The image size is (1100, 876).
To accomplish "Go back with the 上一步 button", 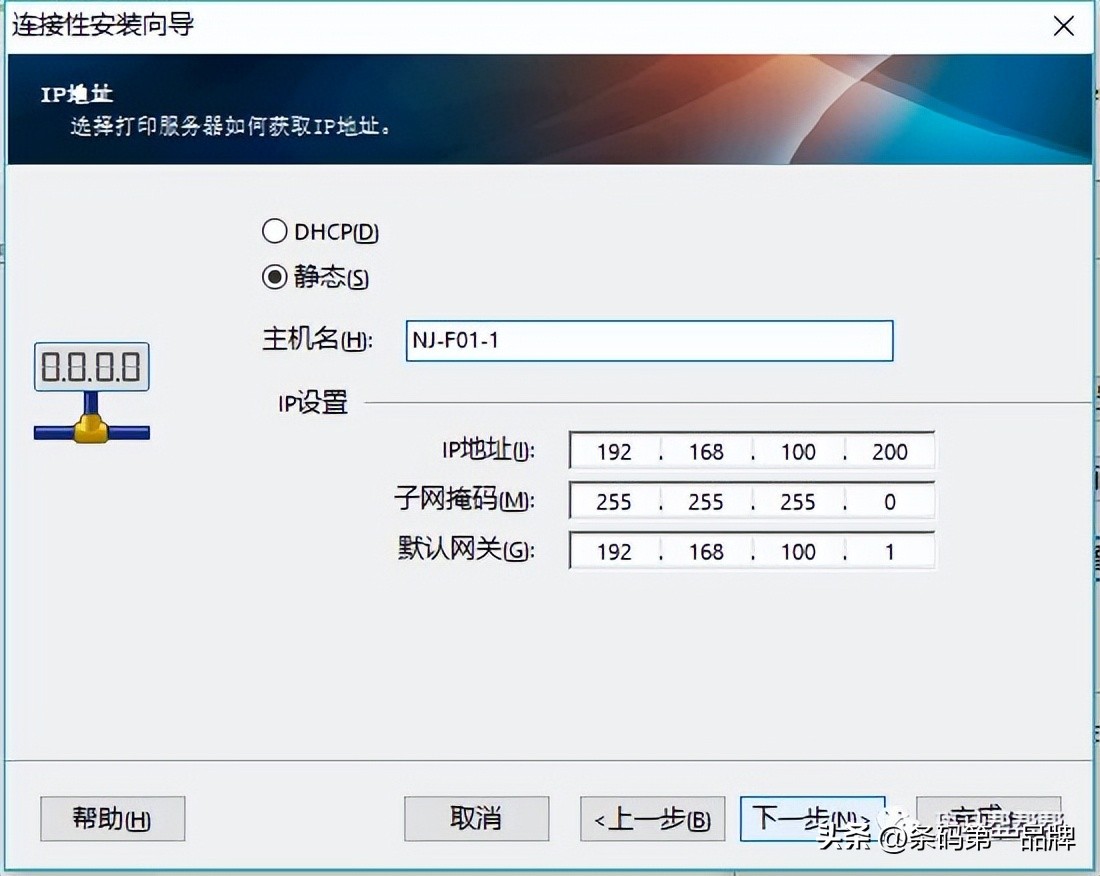I will [652, 819].
